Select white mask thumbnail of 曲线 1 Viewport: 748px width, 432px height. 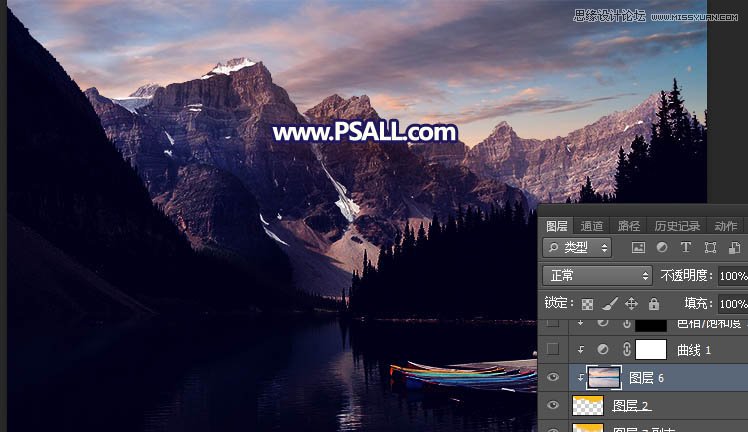[x=651, y=350]
